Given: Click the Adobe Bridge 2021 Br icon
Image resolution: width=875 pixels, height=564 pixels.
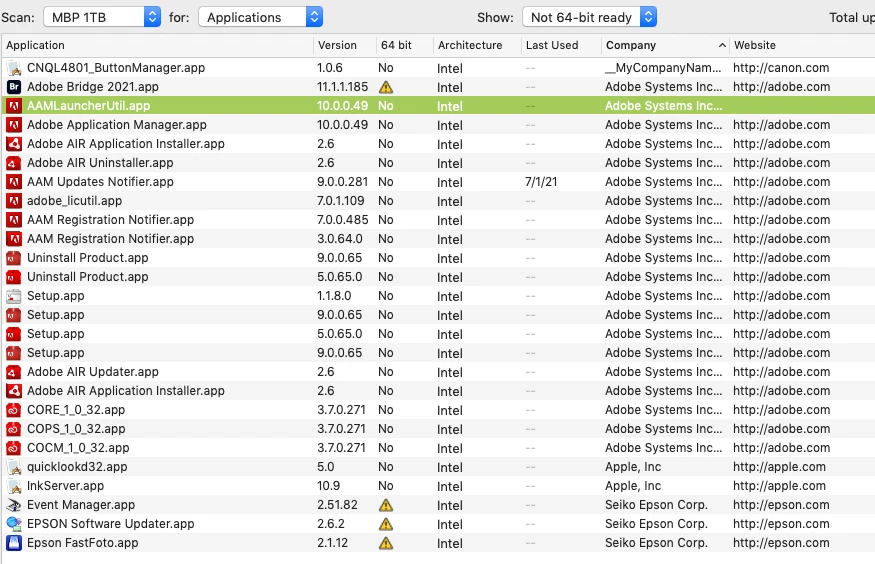Looking at the screenshot, I should click(14, 87).
